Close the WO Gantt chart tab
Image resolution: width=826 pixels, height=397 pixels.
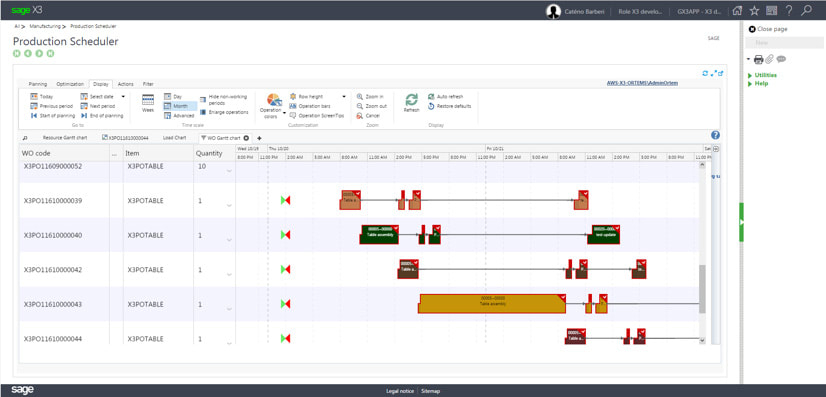246,138
